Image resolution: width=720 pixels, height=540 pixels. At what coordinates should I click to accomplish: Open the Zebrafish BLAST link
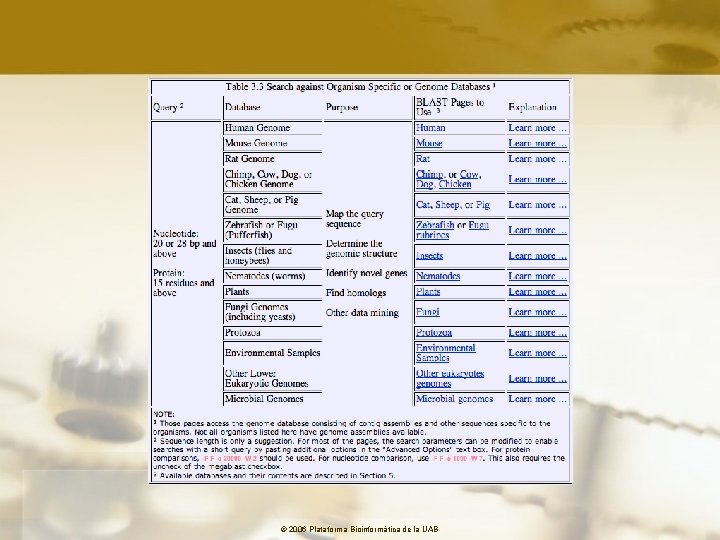(x=435, y=225)
